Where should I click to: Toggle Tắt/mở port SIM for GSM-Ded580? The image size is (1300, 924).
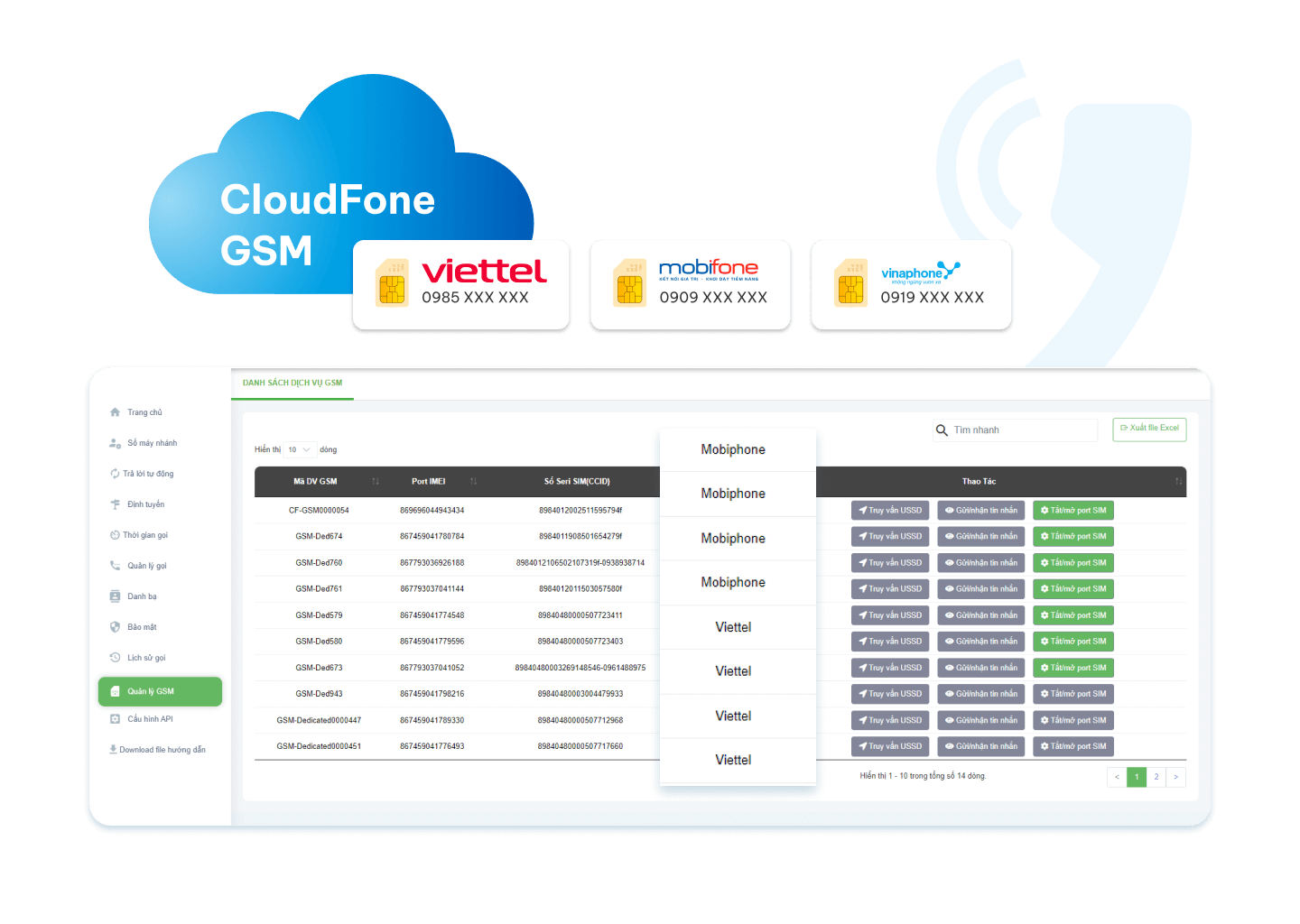tap(1073, 642)
